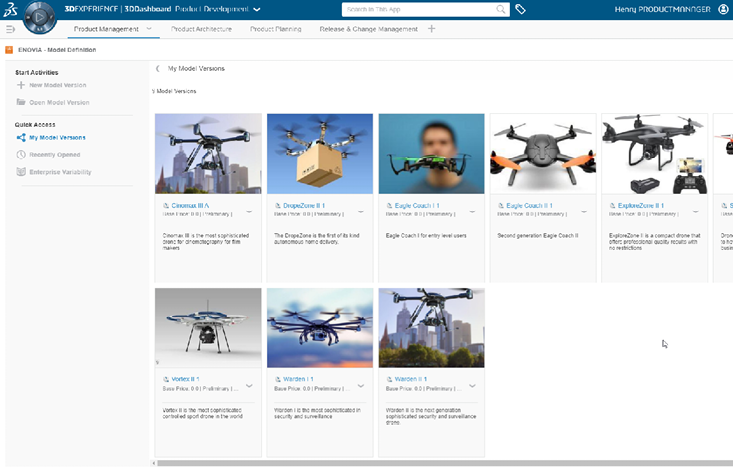733x473 pixels.
Task: Click the icon beside Cinemax III A title
Action: [166, 206]
